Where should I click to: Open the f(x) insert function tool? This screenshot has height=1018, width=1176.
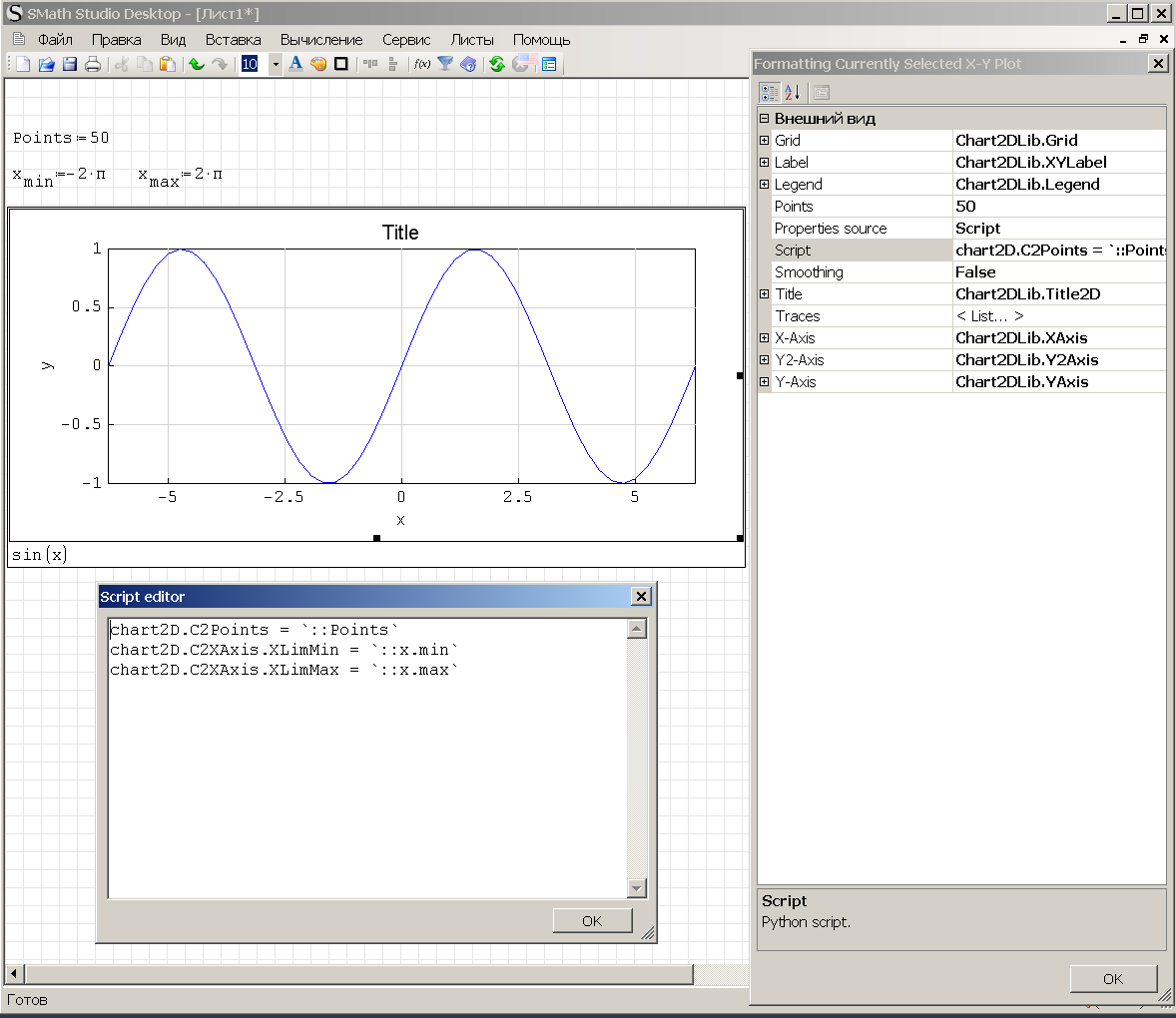coord(422,64)
